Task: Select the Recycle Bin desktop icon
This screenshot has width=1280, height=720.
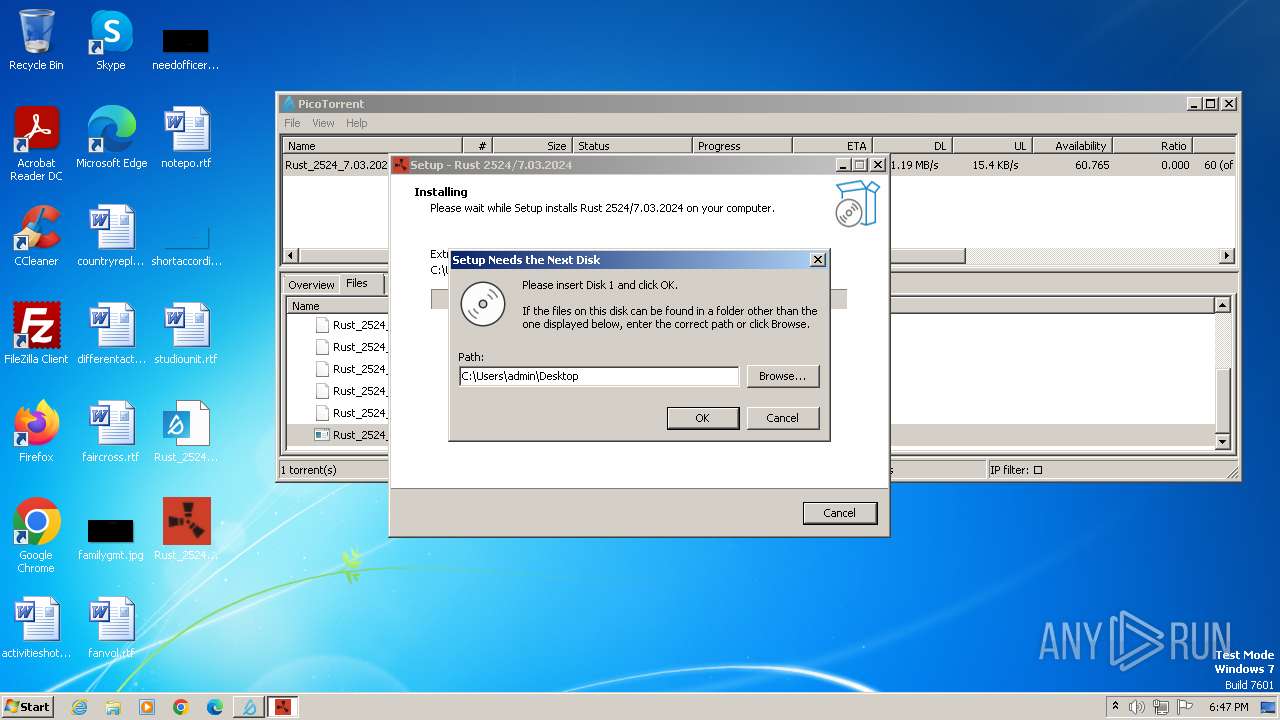Action: point(36,40)
